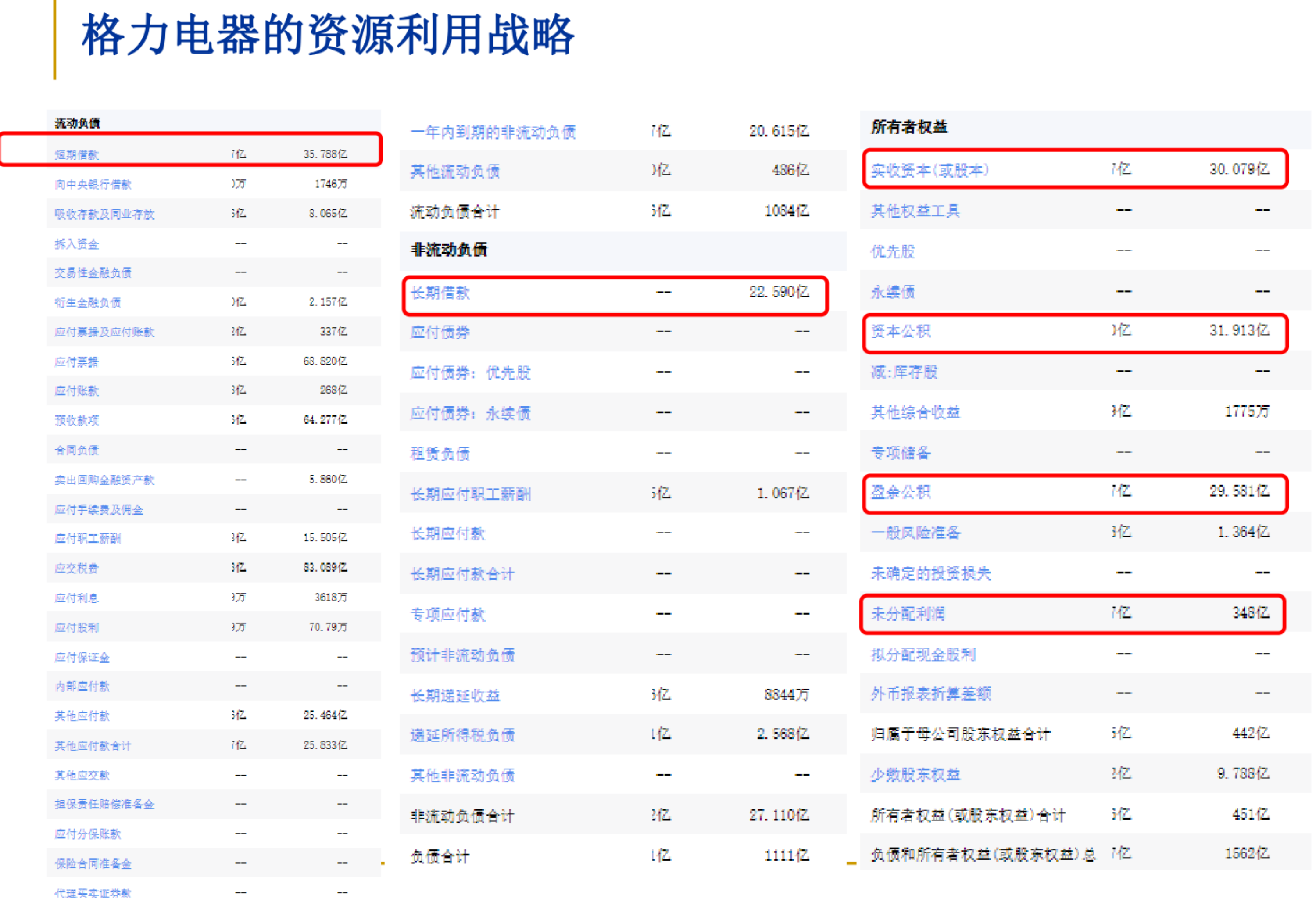
Task: Open the 未分配利润 link
Action: (908, 613)
